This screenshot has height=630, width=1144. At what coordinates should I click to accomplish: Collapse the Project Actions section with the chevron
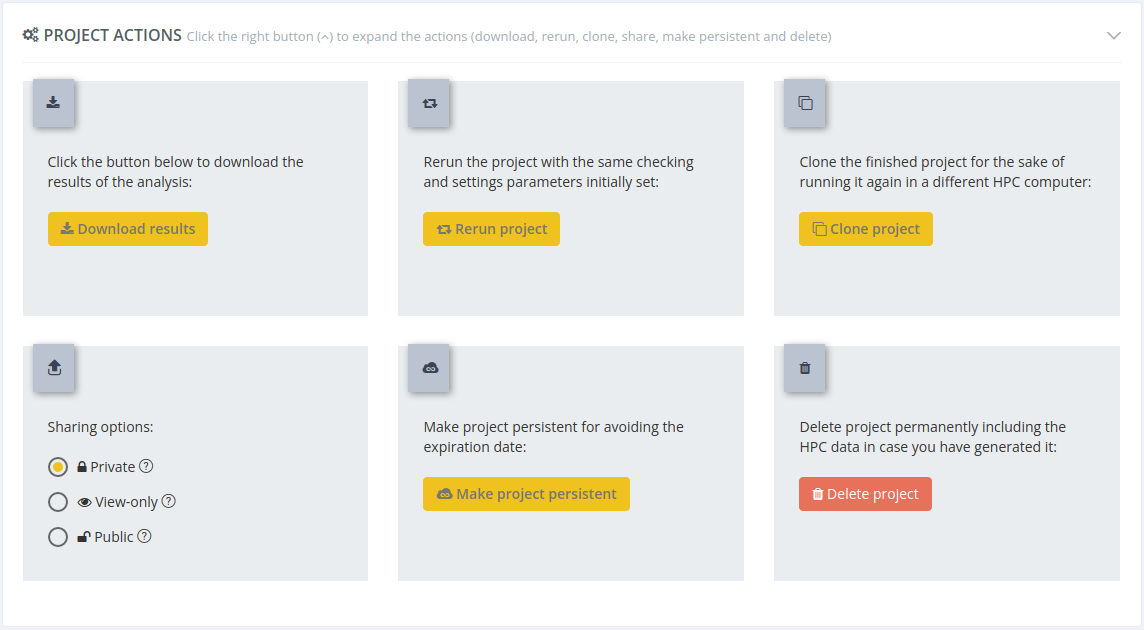click(x=1114, y=34)
